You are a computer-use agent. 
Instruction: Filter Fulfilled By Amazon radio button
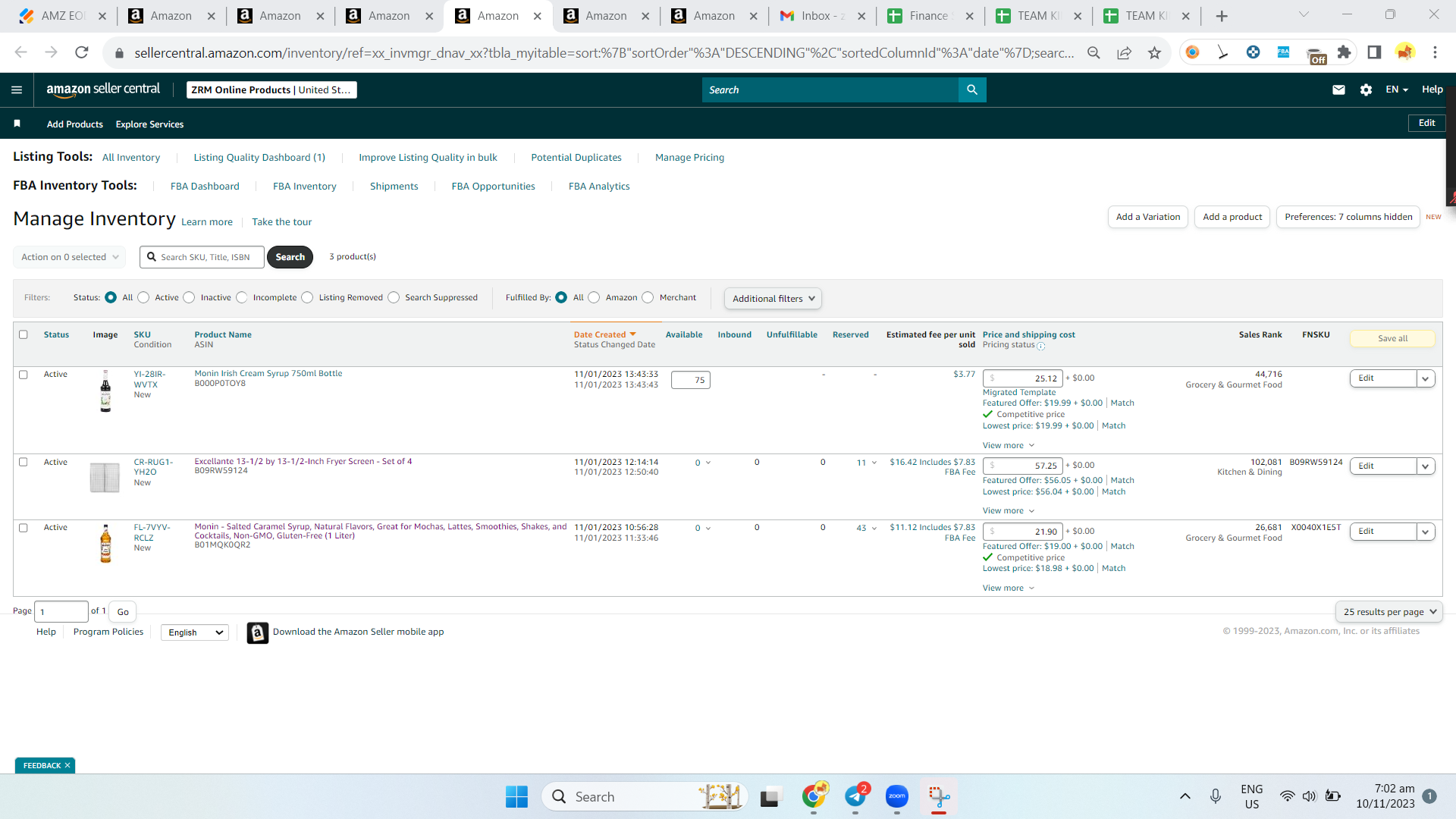point(594,297)
